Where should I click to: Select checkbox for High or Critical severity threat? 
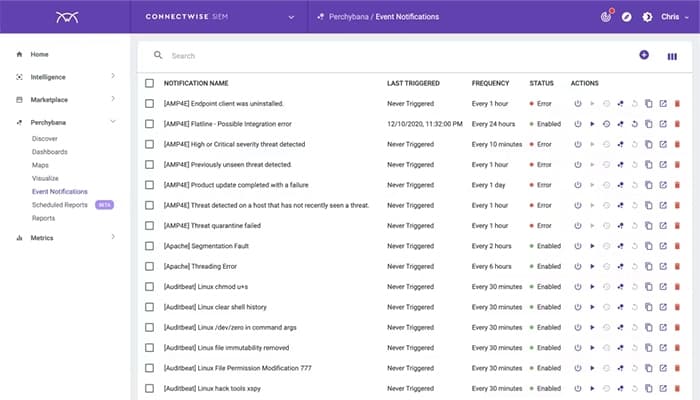pyautogui.click(x=150, y=145)
